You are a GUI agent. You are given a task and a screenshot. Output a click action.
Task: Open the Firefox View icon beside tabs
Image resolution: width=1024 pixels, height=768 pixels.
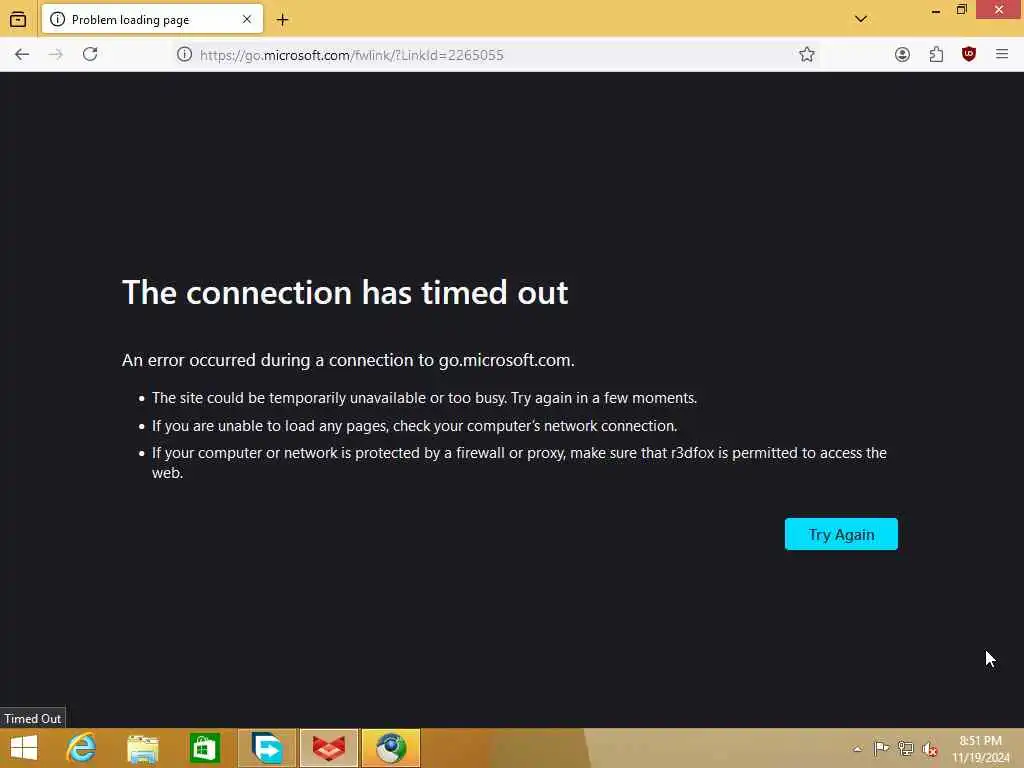click(x=18, y=20)
